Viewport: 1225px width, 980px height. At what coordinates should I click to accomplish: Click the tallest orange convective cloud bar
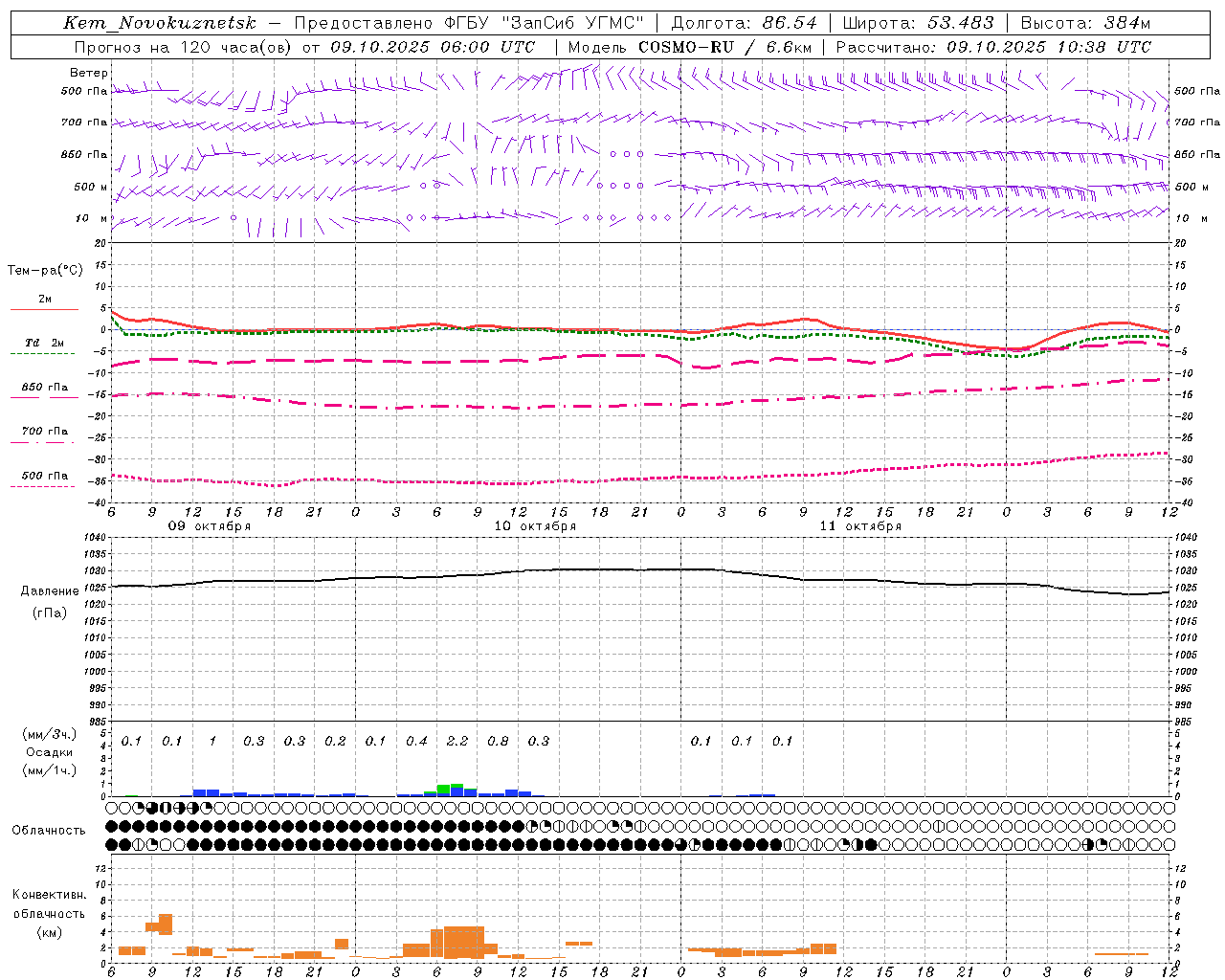pyautogui.click(x=464, y=942)
